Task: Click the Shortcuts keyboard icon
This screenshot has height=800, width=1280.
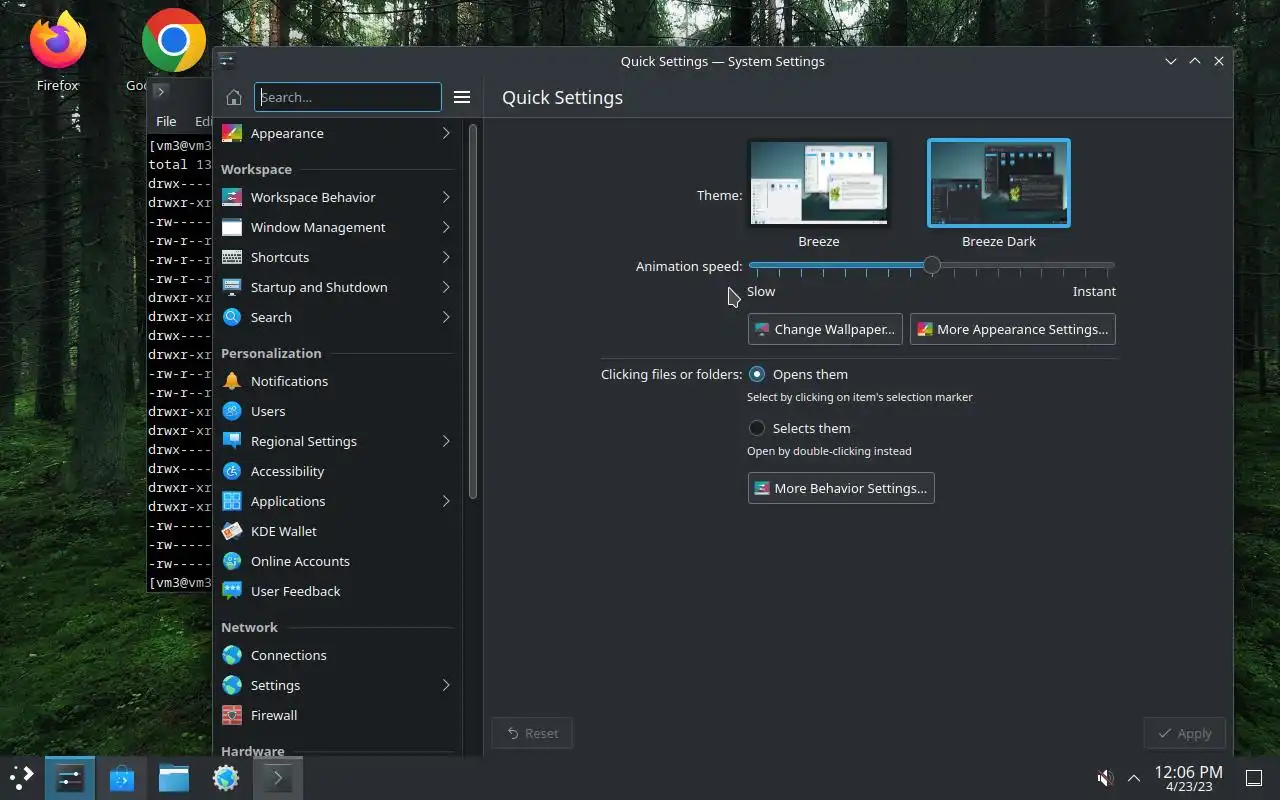Action: click(x=232, y=257)
